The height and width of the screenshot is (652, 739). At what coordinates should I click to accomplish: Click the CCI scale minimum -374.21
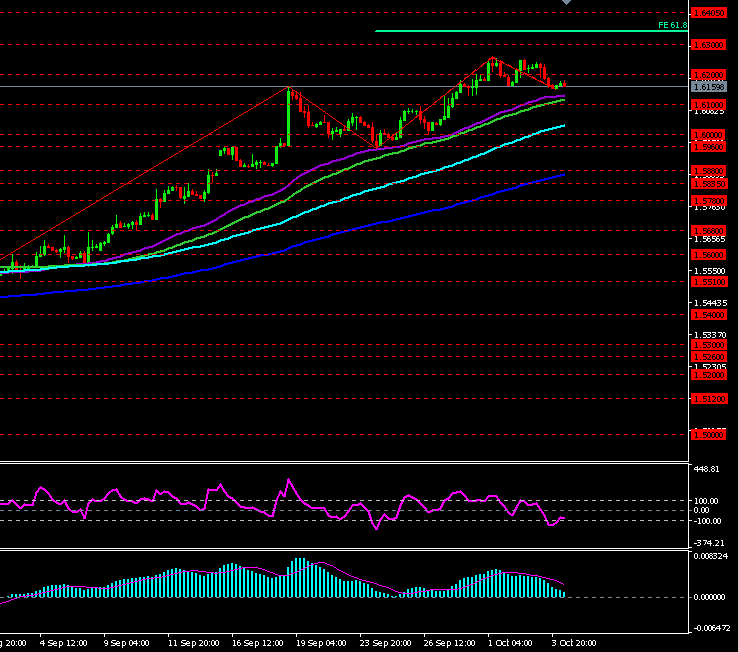tap(709, 543)
